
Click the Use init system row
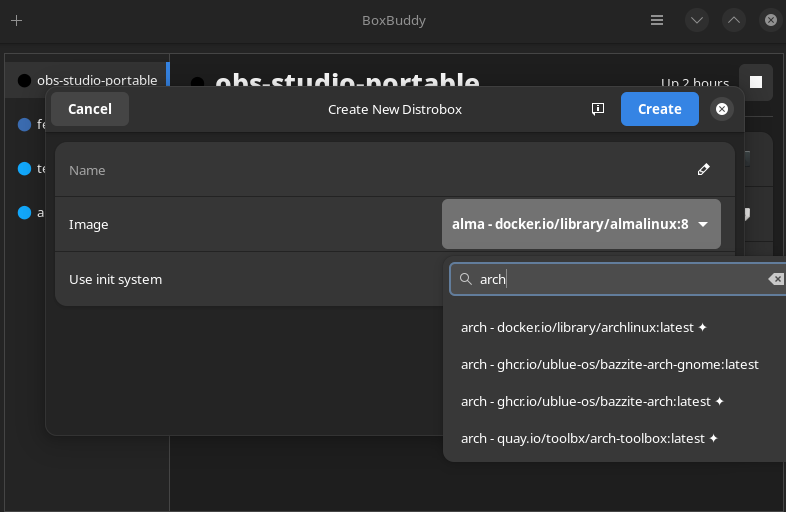tap(240, 279)
